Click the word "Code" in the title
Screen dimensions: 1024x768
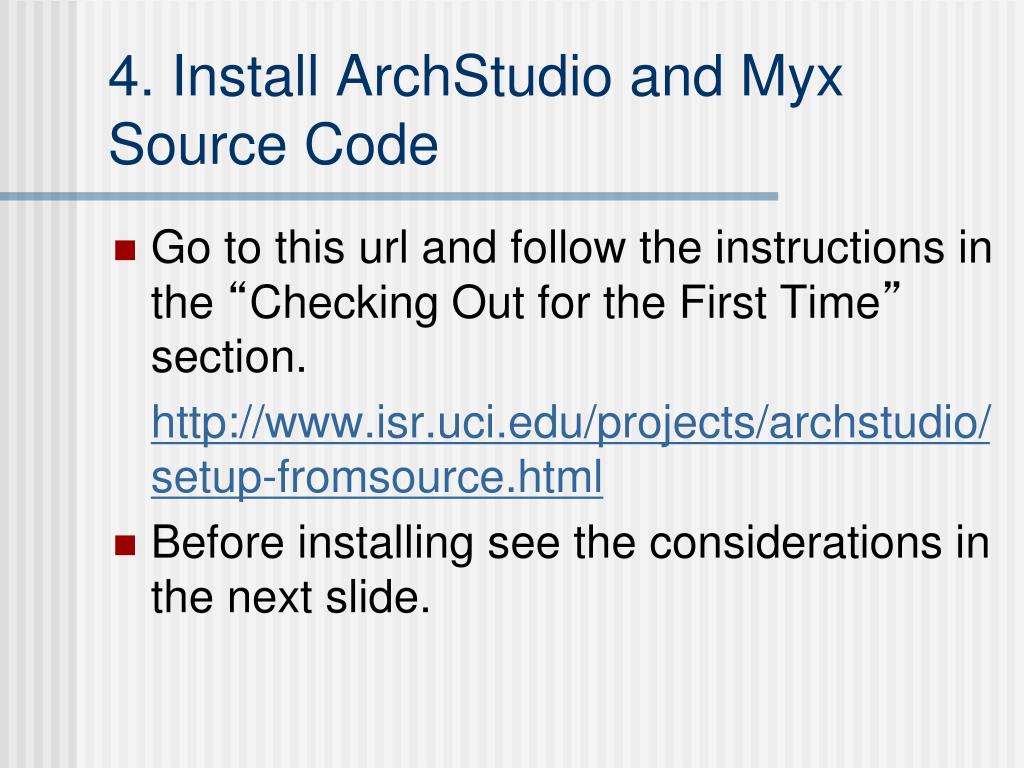coord(372,144)
